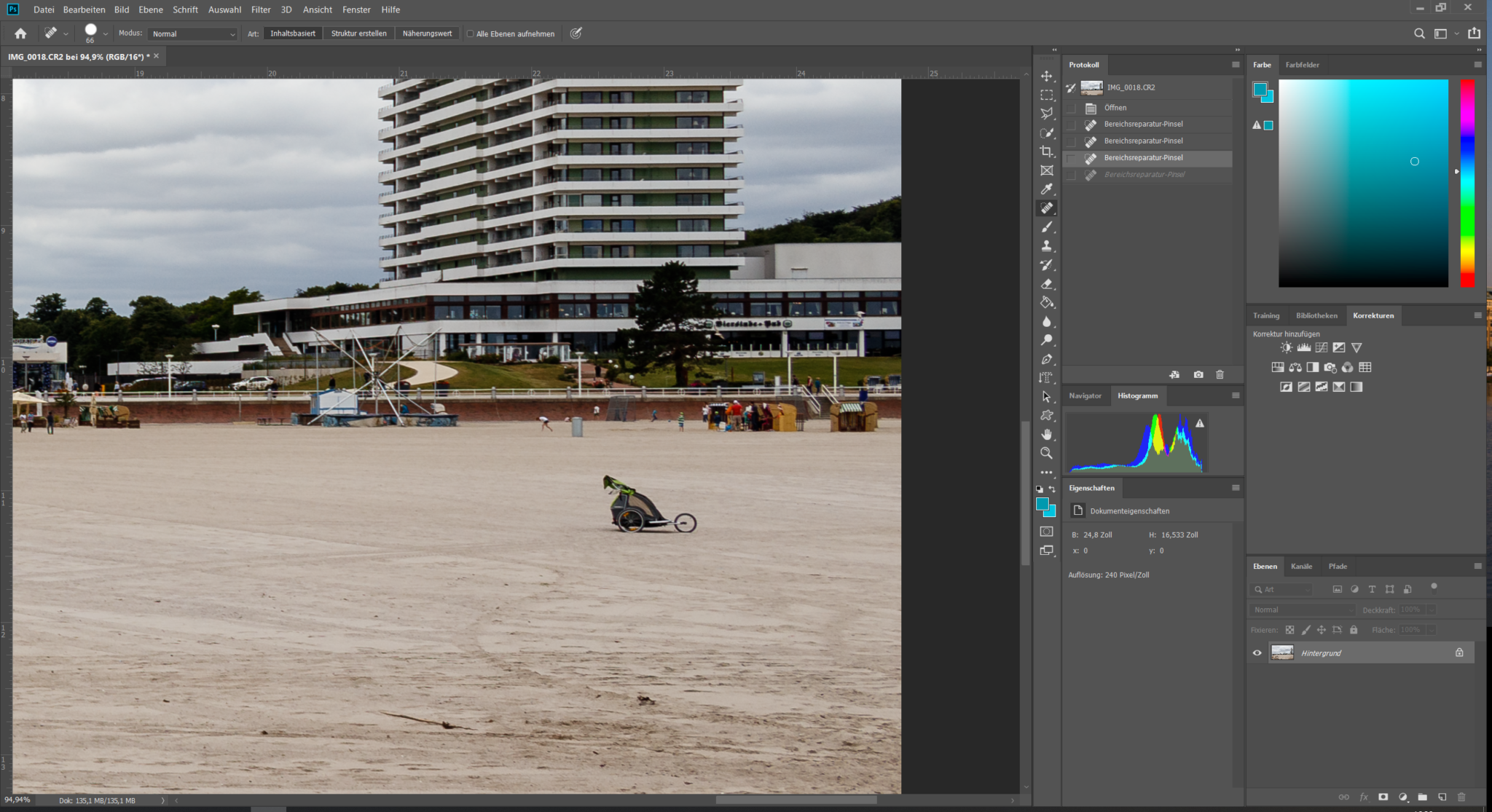Open Ebenen panel flyout menu
Screen dimensions: 1492x812
[1478, 566]
